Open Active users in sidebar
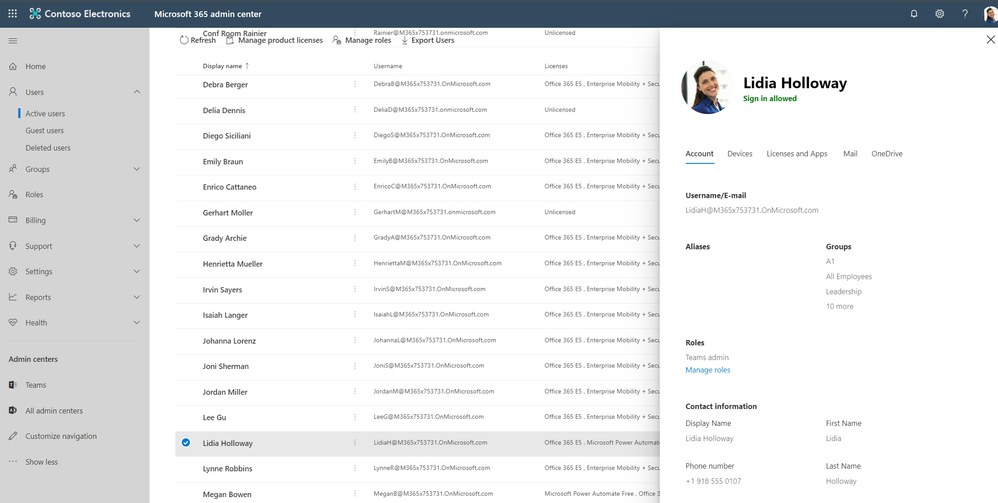 pyautogui.click(x=45, y=113)
